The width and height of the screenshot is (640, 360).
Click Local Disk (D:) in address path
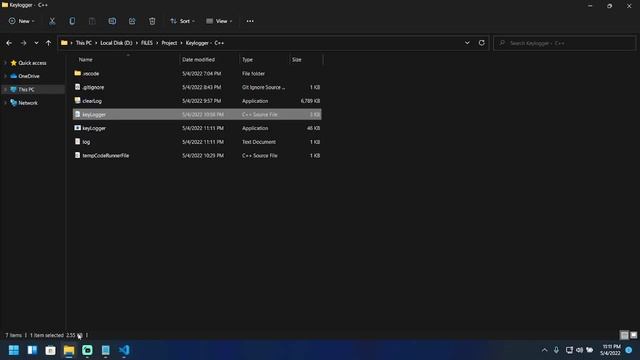116,43
